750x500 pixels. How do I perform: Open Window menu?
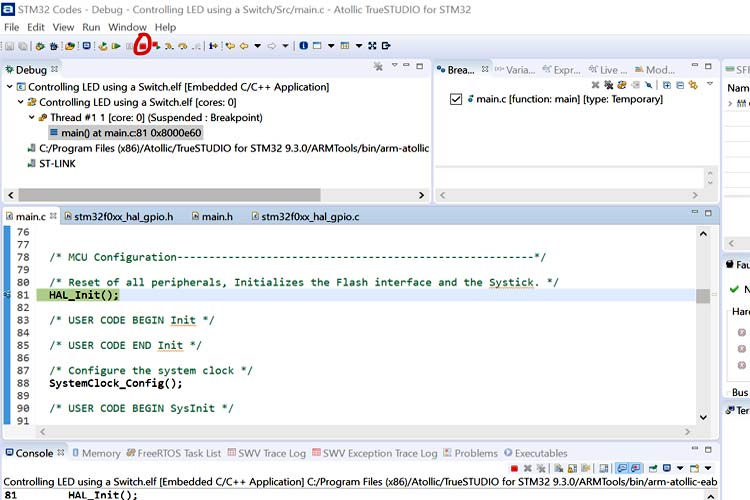coord(127,27)
